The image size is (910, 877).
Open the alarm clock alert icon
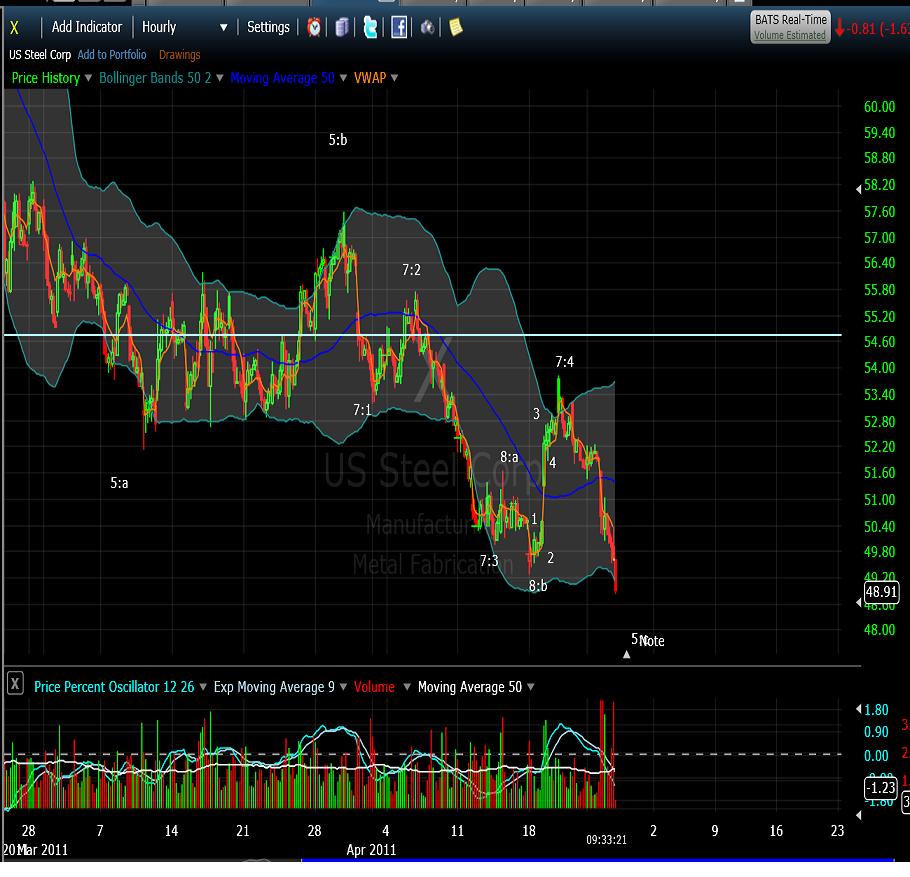pos(315,27)
